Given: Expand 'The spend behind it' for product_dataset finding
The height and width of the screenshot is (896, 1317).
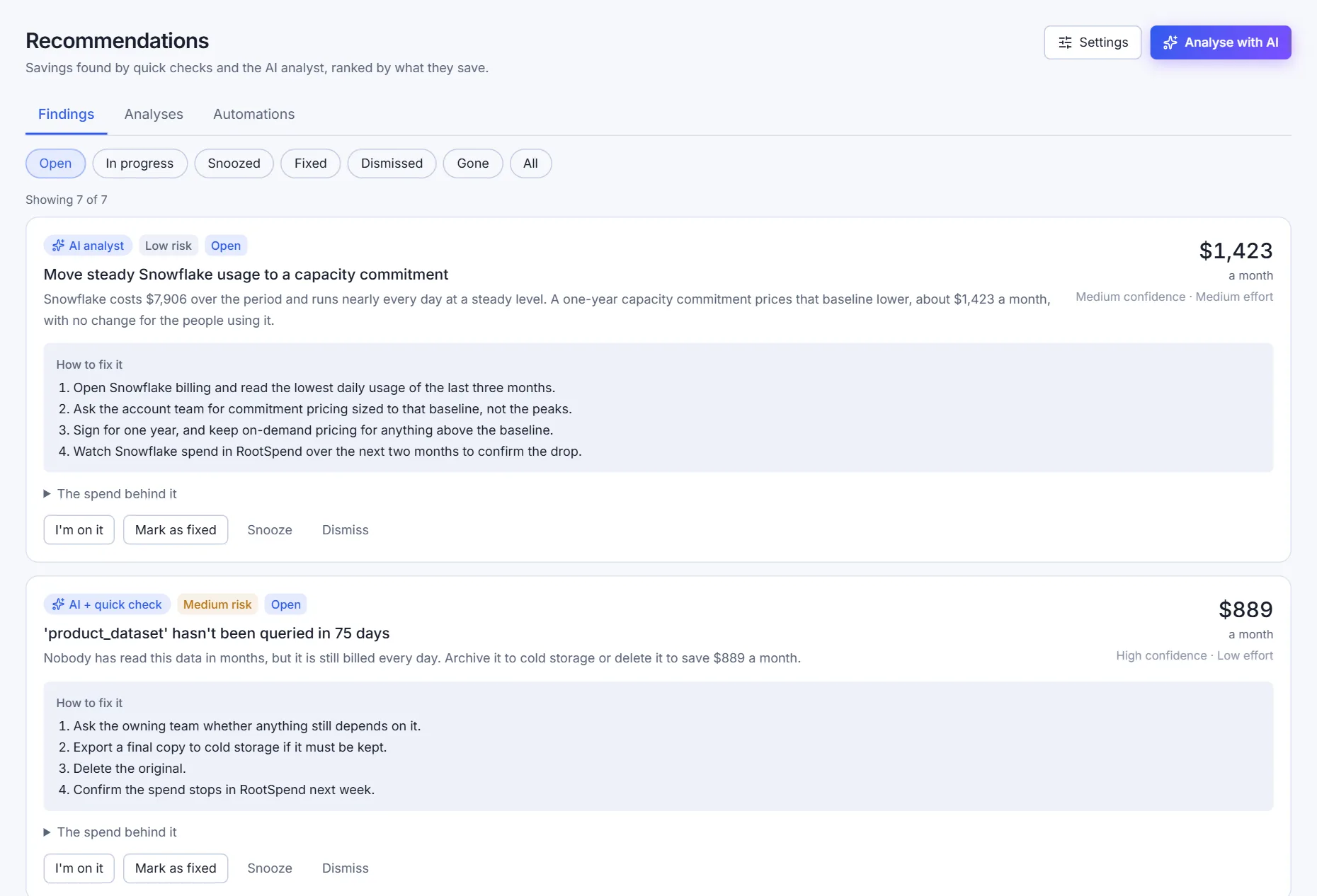Looking at the screenshot, I should click(x=110, y=832).
